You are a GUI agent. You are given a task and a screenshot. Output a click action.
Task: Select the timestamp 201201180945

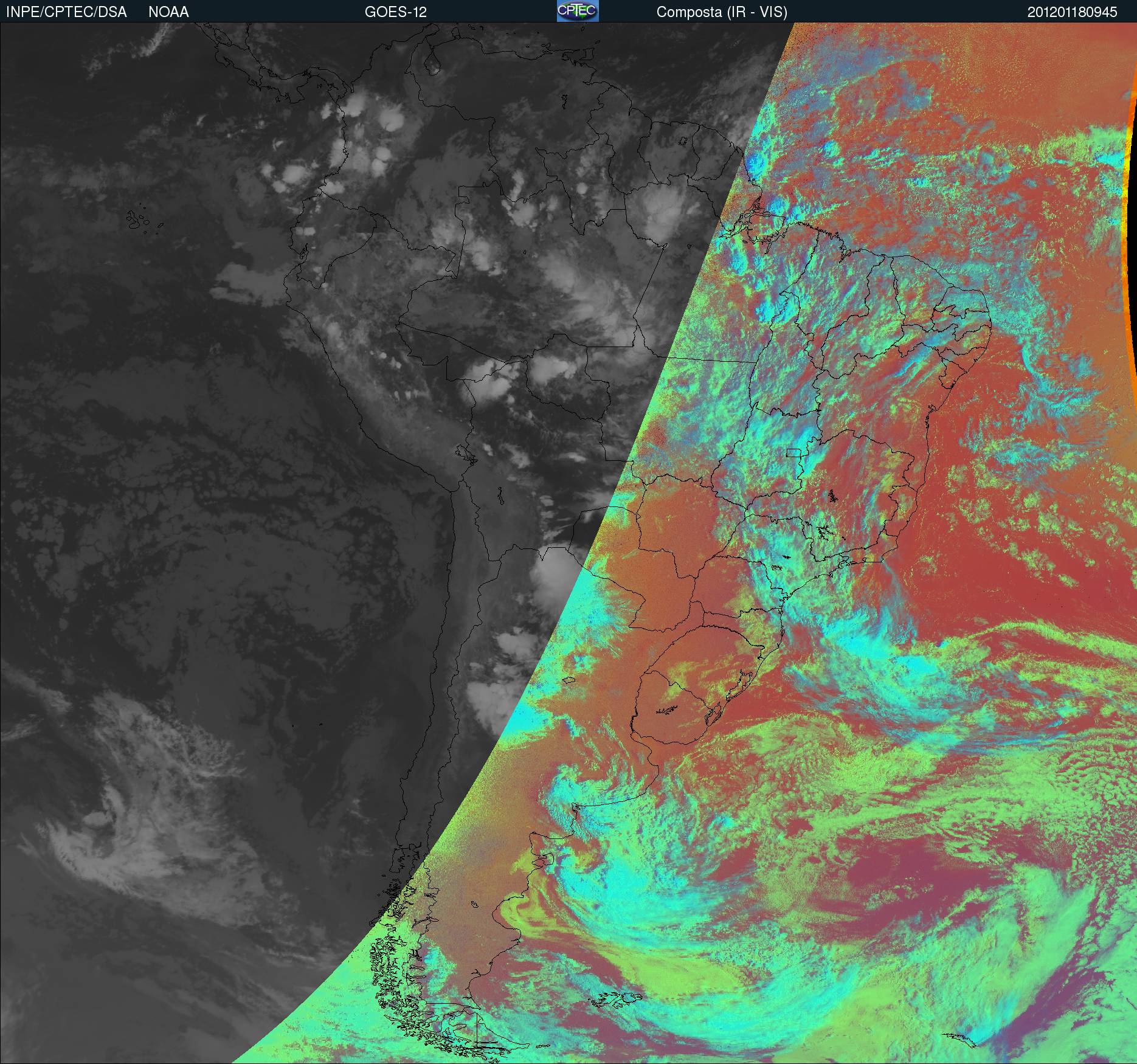(x=1073, y=12)
